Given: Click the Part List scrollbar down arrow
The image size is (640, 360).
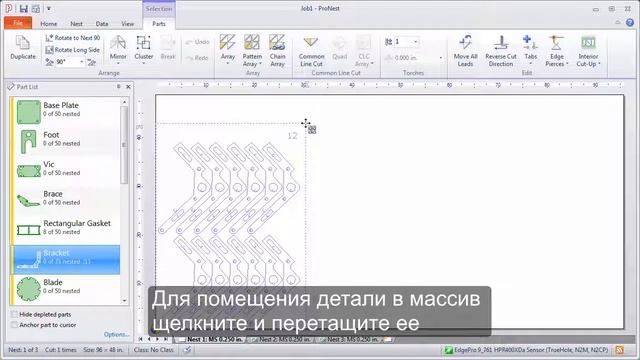Looking at the screenshot, I should [124, 300].
